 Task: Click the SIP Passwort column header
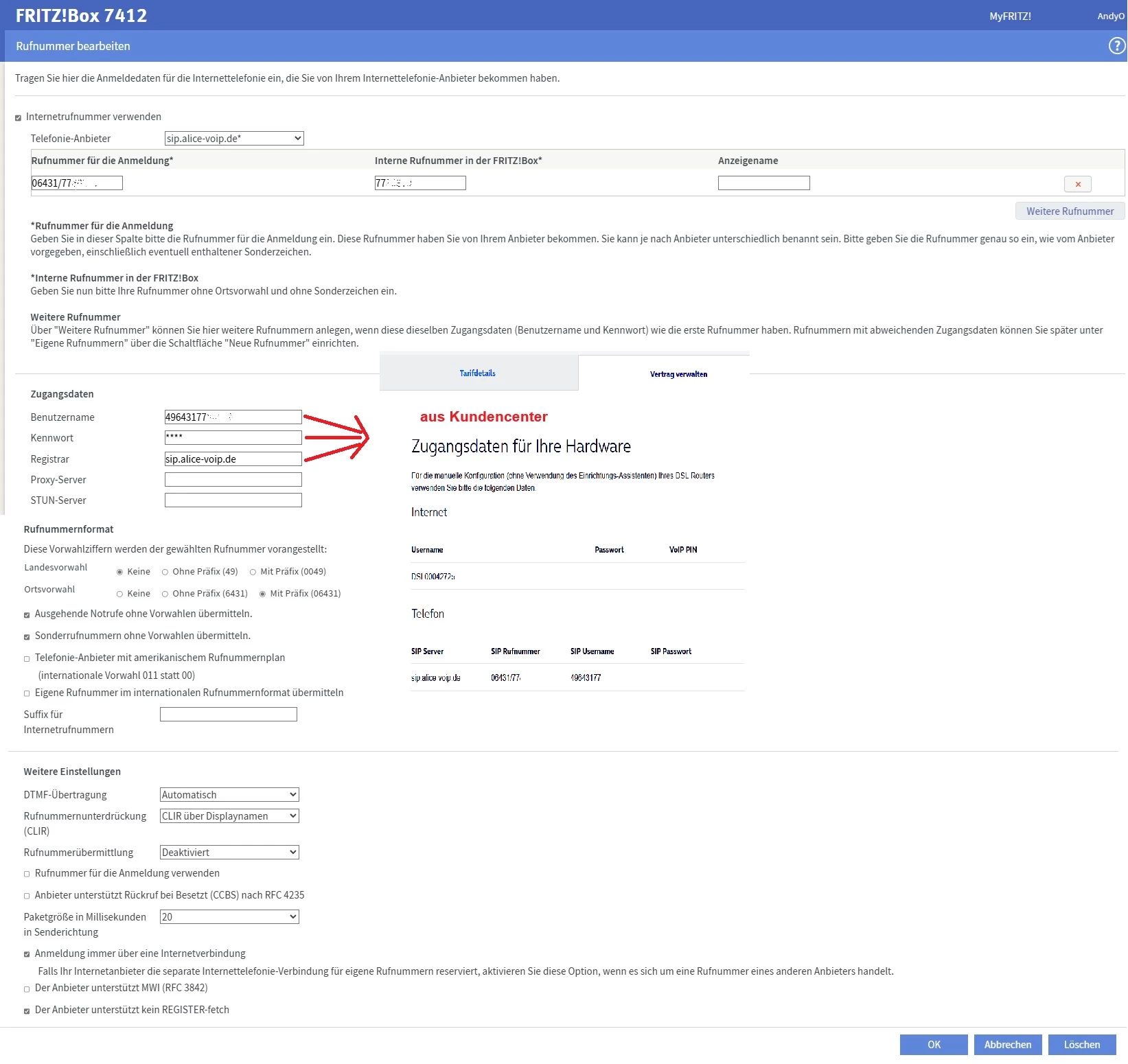click(671, 651)
